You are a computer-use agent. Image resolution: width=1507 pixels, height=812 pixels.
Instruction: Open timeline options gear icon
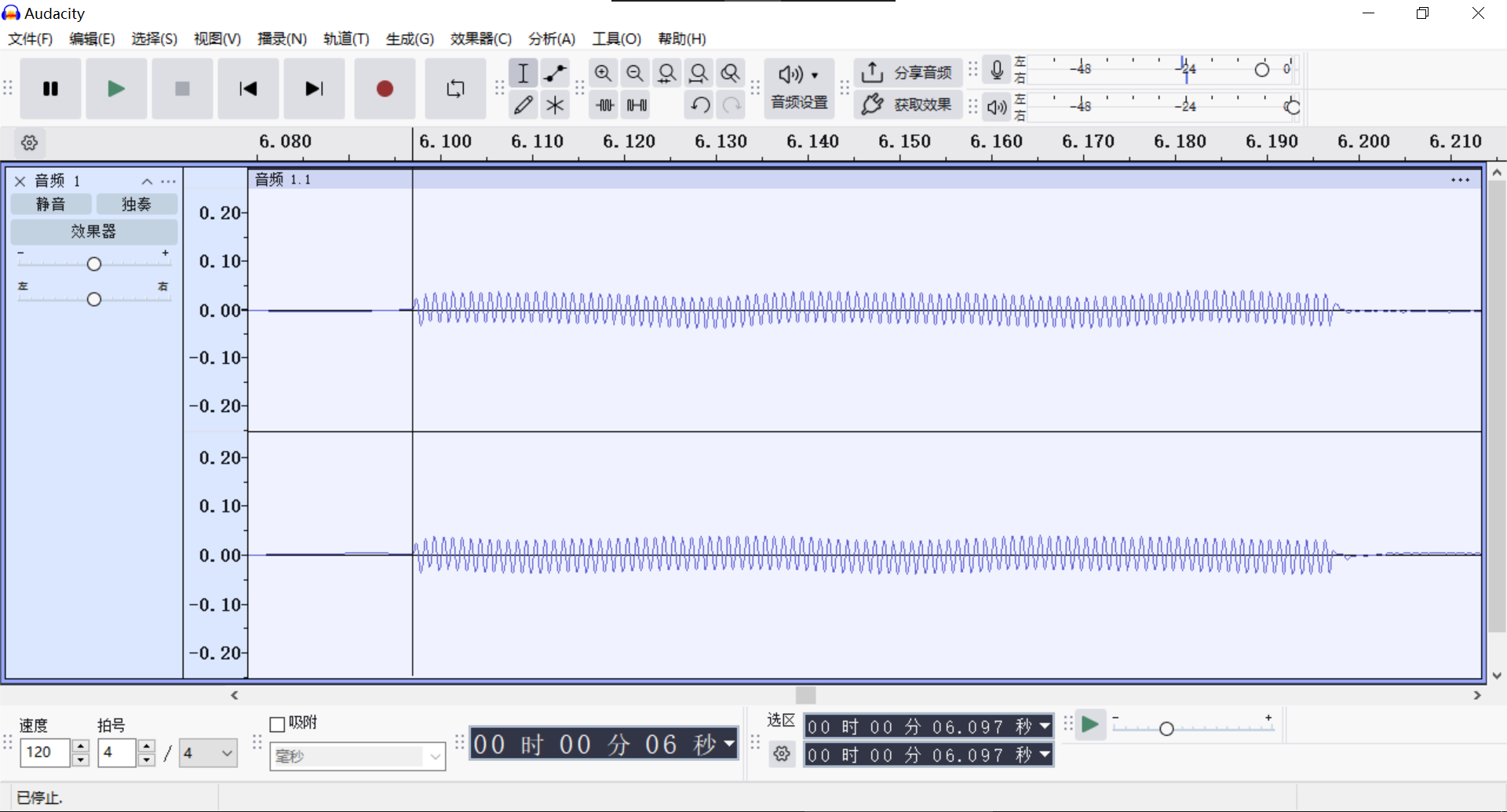(30, 143)
